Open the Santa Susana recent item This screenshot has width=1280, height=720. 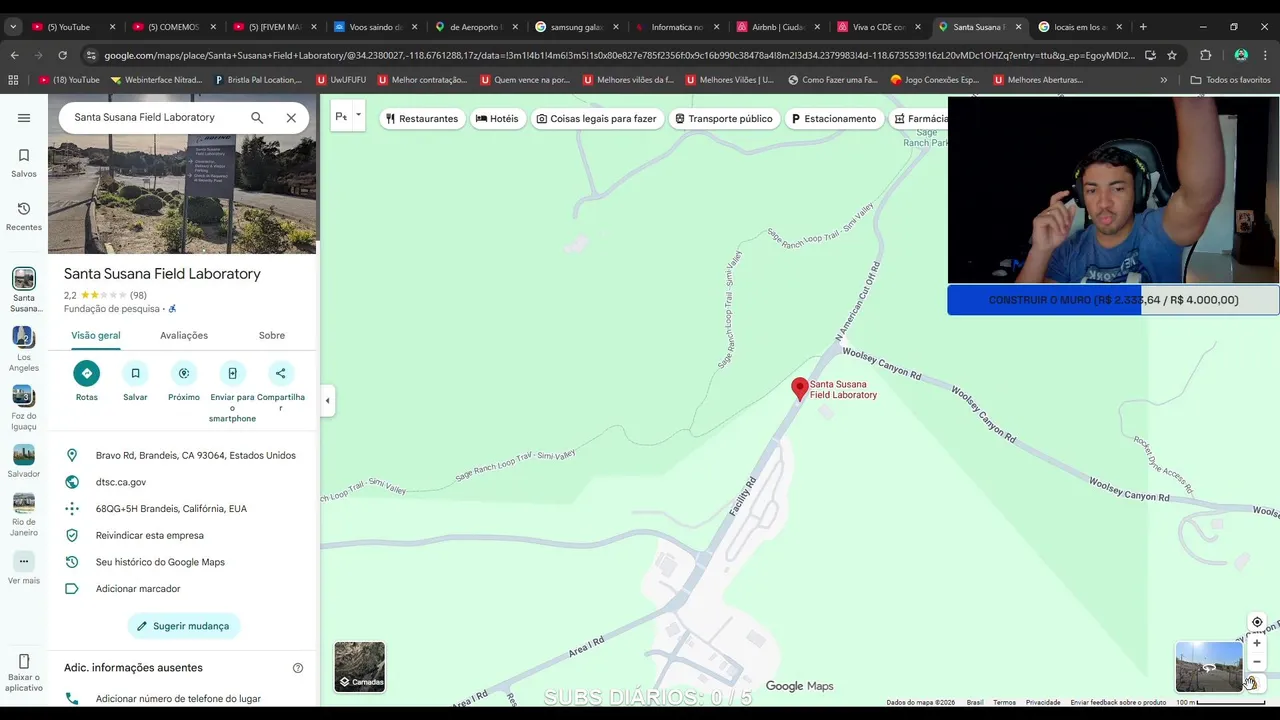pyautogui.click(x=24, y=290)
